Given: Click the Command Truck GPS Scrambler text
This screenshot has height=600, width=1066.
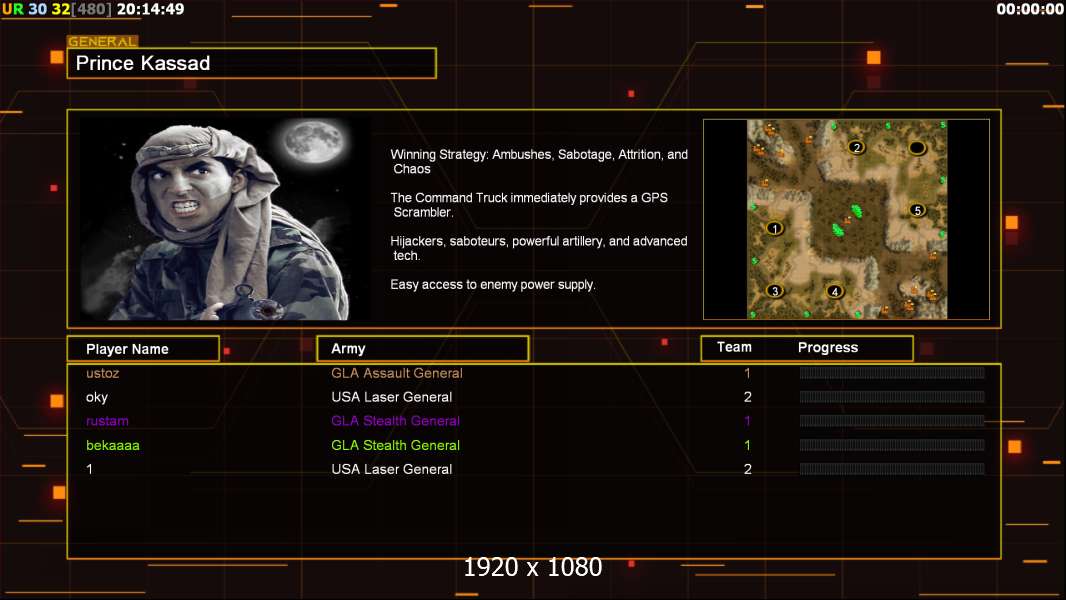Looking at the screenshot, I should [529, 205].
